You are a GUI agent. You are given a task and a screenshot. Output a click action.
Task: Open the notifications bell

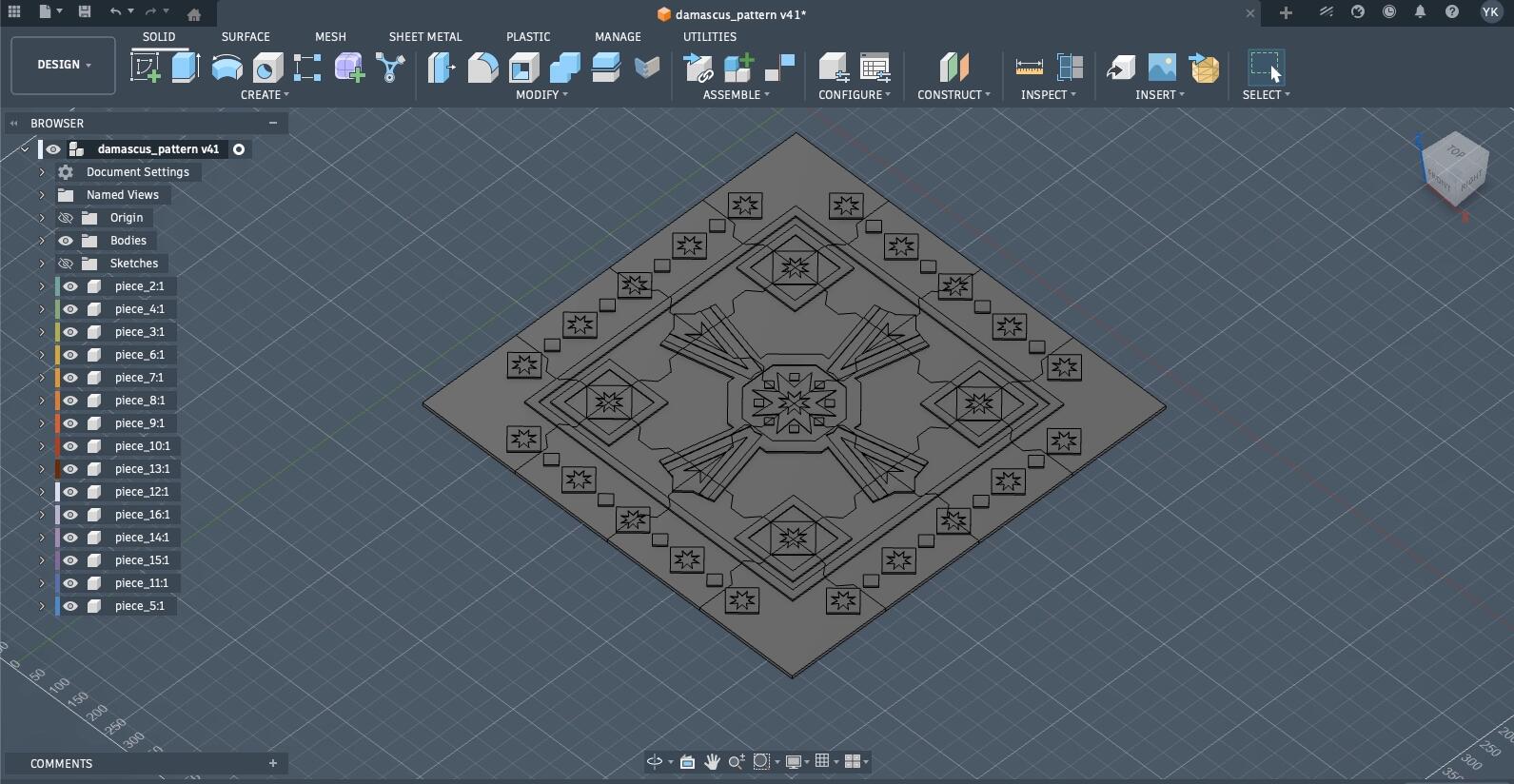[1420, 12]
